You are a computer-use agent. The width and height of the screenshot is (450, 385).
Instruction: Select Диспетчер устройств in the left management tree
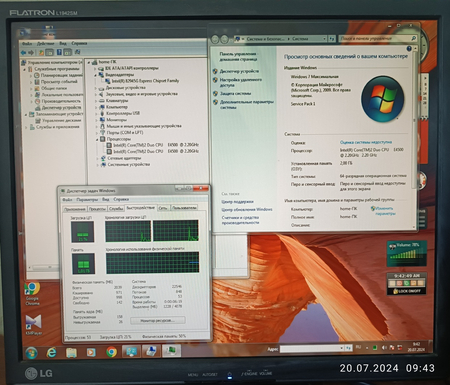61,107
